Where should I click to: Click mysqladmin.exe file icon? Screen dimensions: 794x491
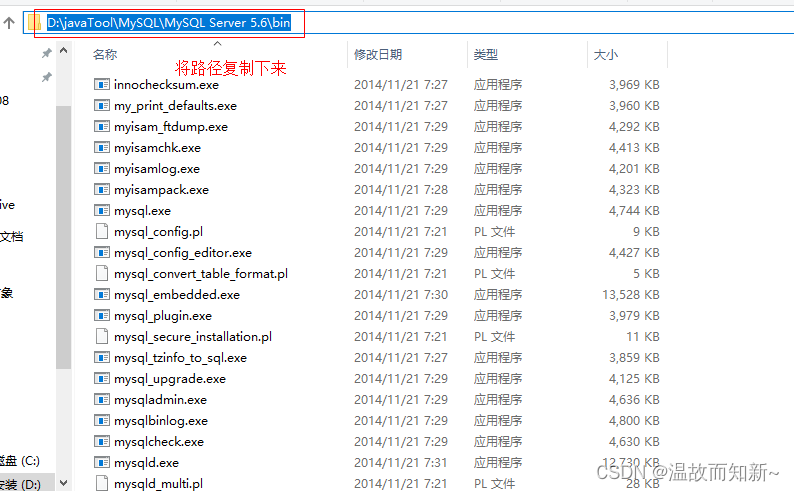102,399
